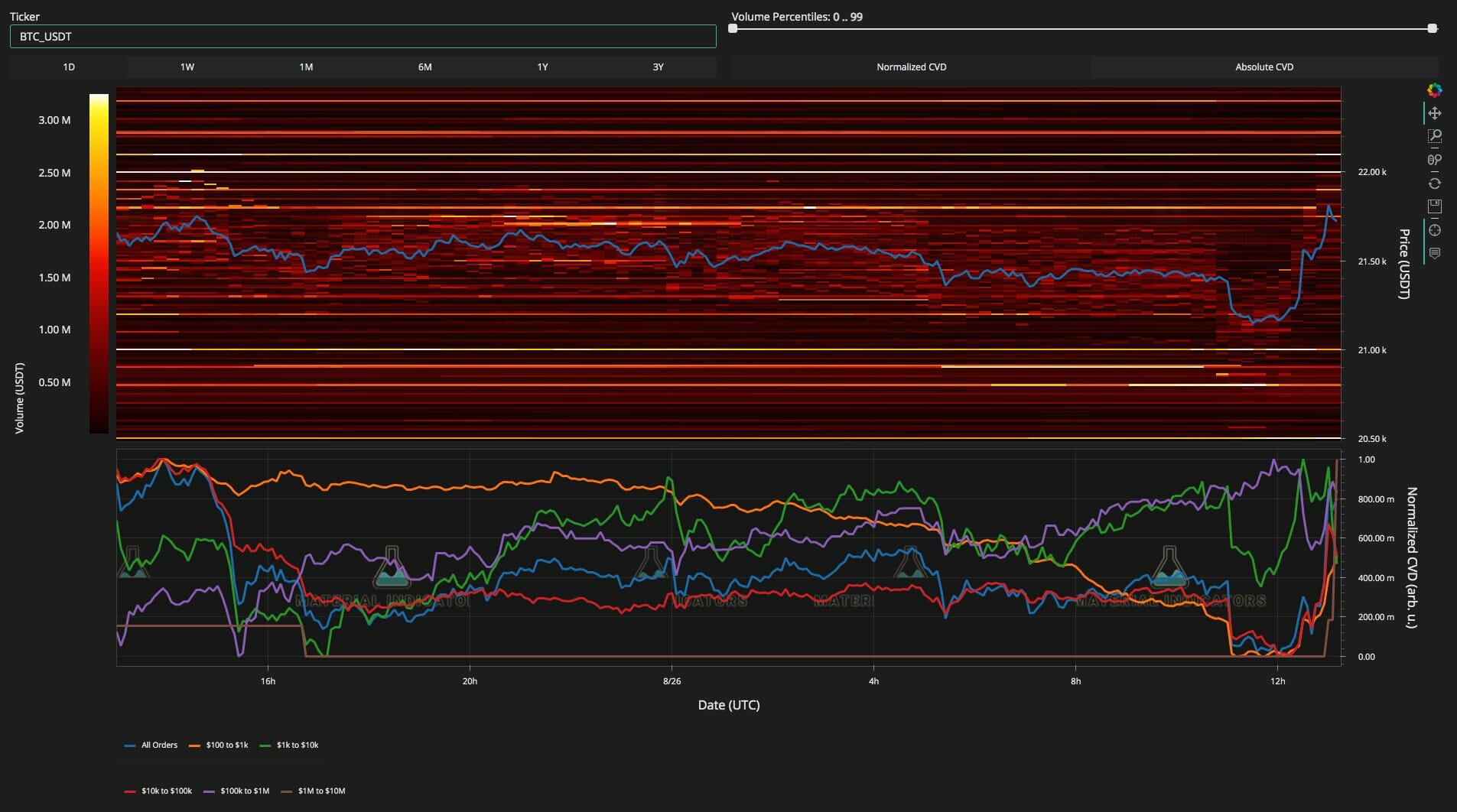
Task: Select the 6M timeframe
Action: click(x=424, y=67)
